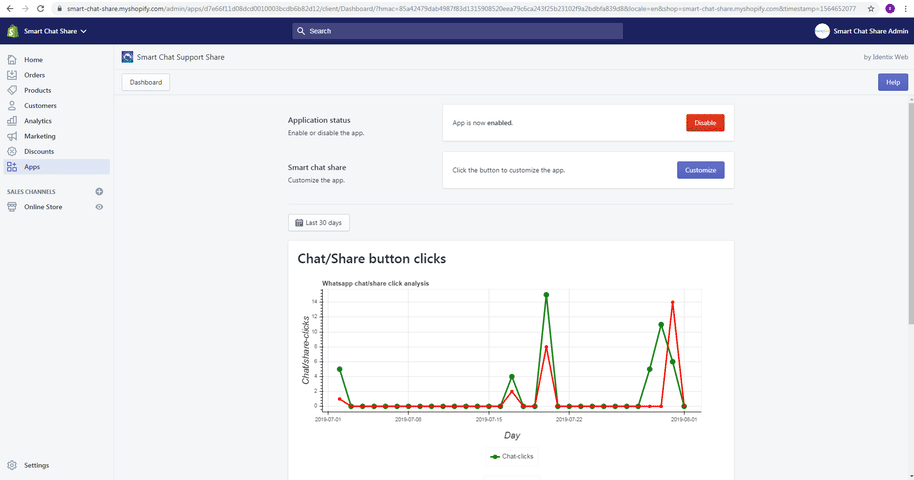
Task: Select the Dashboard tab
Action: (x=146, y=82)
